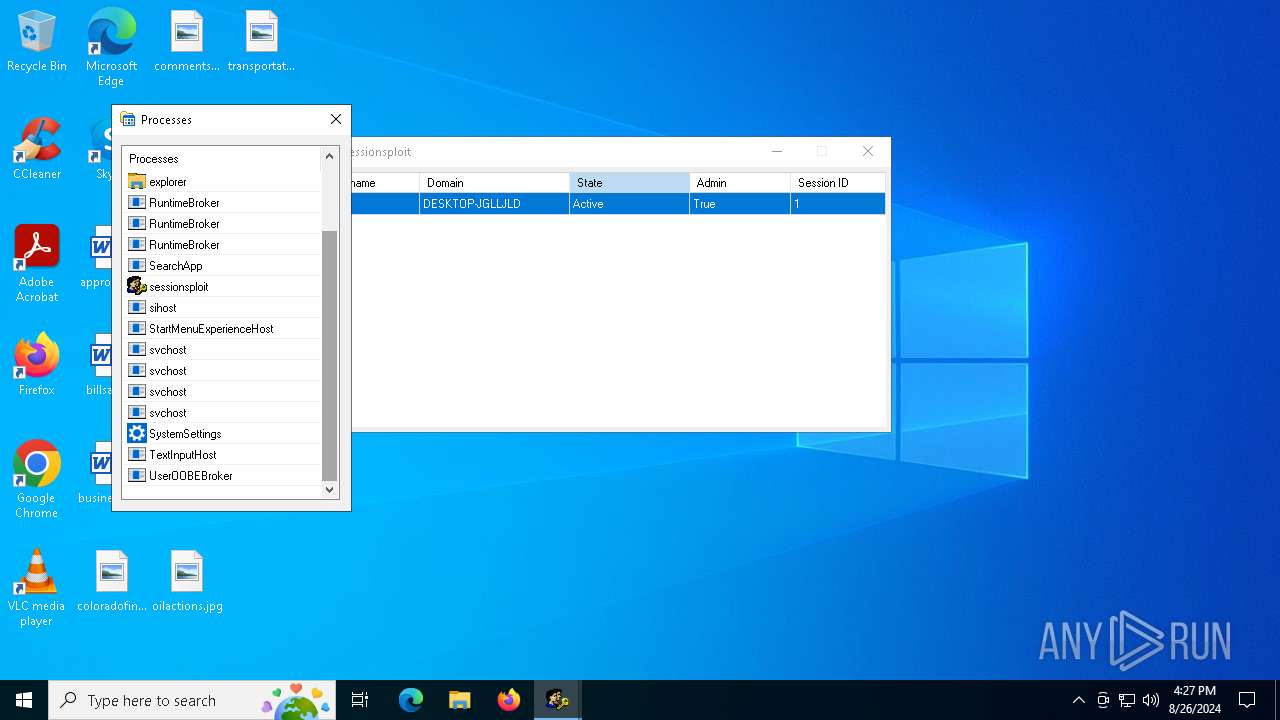The width and height of the screenshot is (1280, 720).
Task: Click DESKTOP-JGLLJLD domain cell
Action: [x=494, y=204]
